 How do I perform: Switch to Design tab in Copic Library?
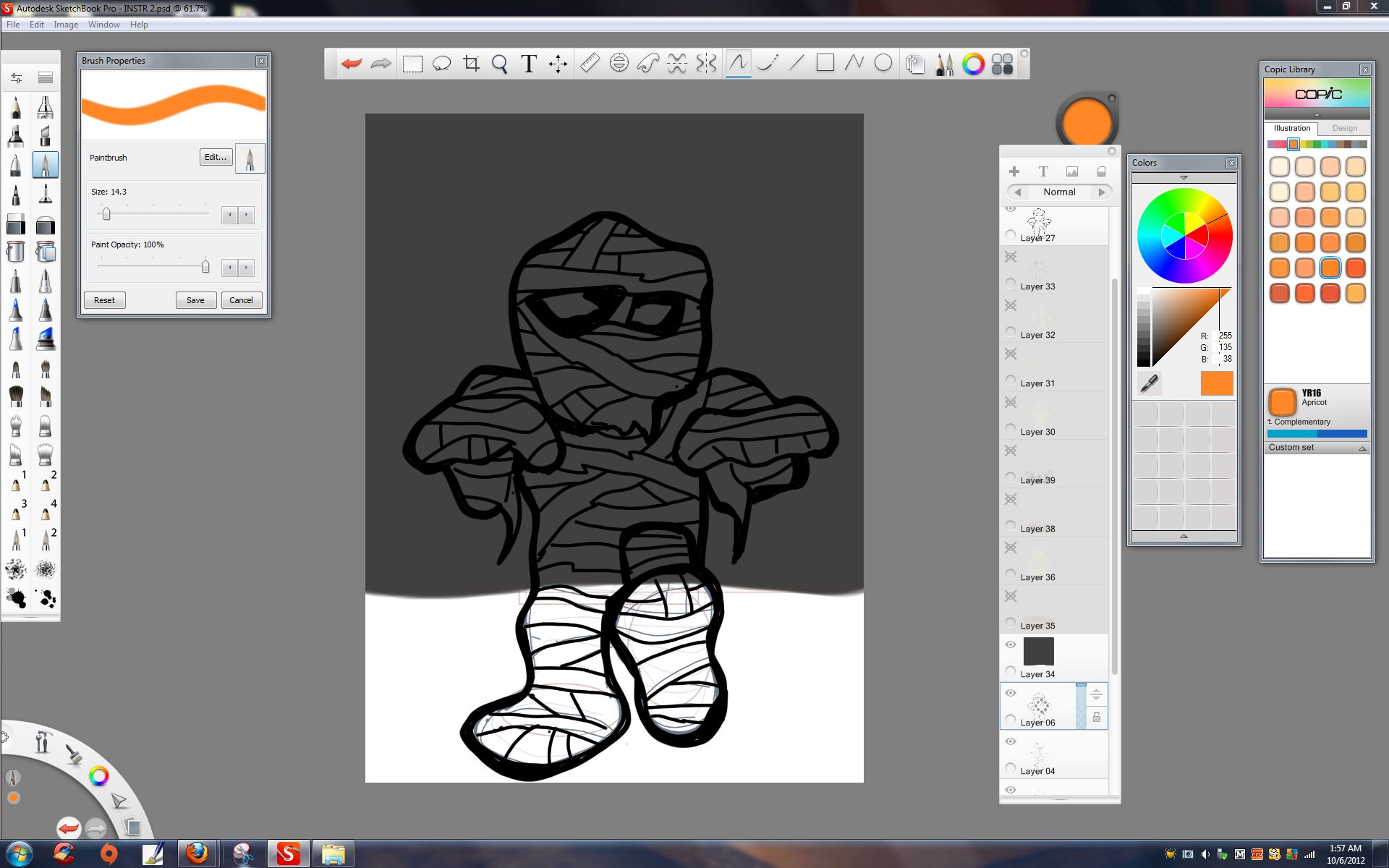1345,128
